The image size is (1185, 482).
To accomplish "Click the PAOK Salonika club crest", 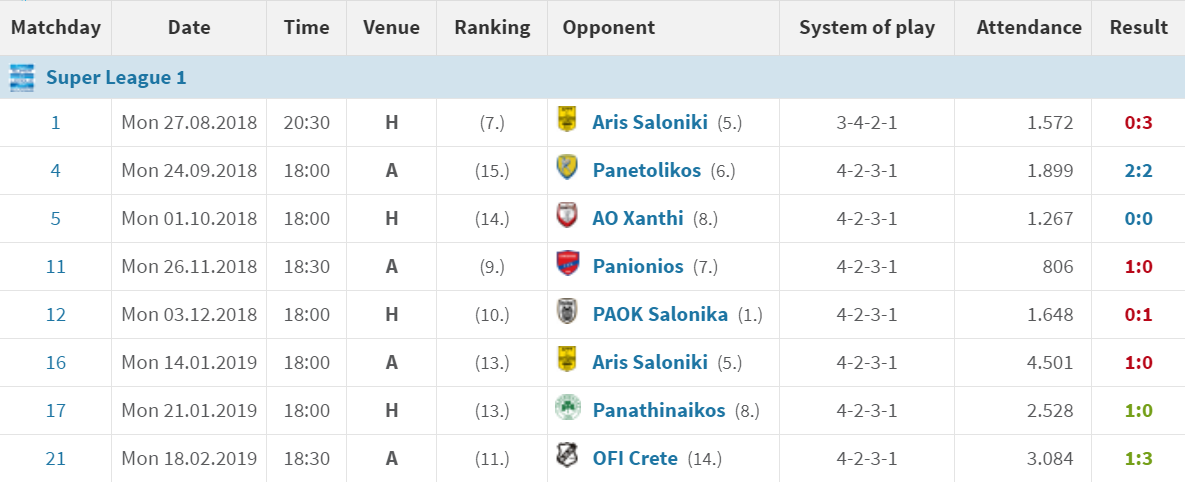I will (x=566, y=312).
